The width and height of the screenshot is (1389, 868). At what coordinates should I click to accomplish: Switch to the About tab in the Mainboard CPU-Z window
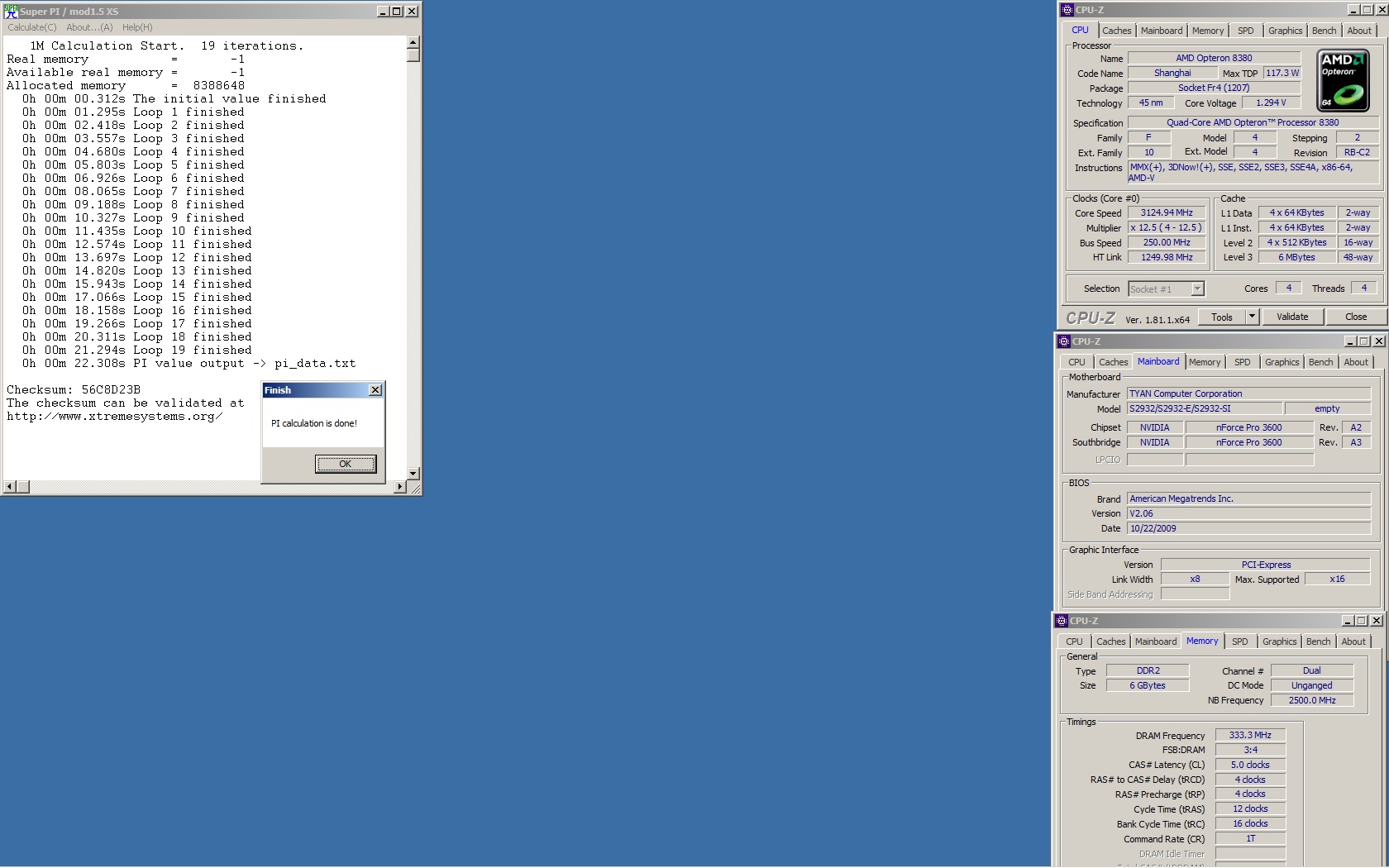click(x=1356, y=362)
